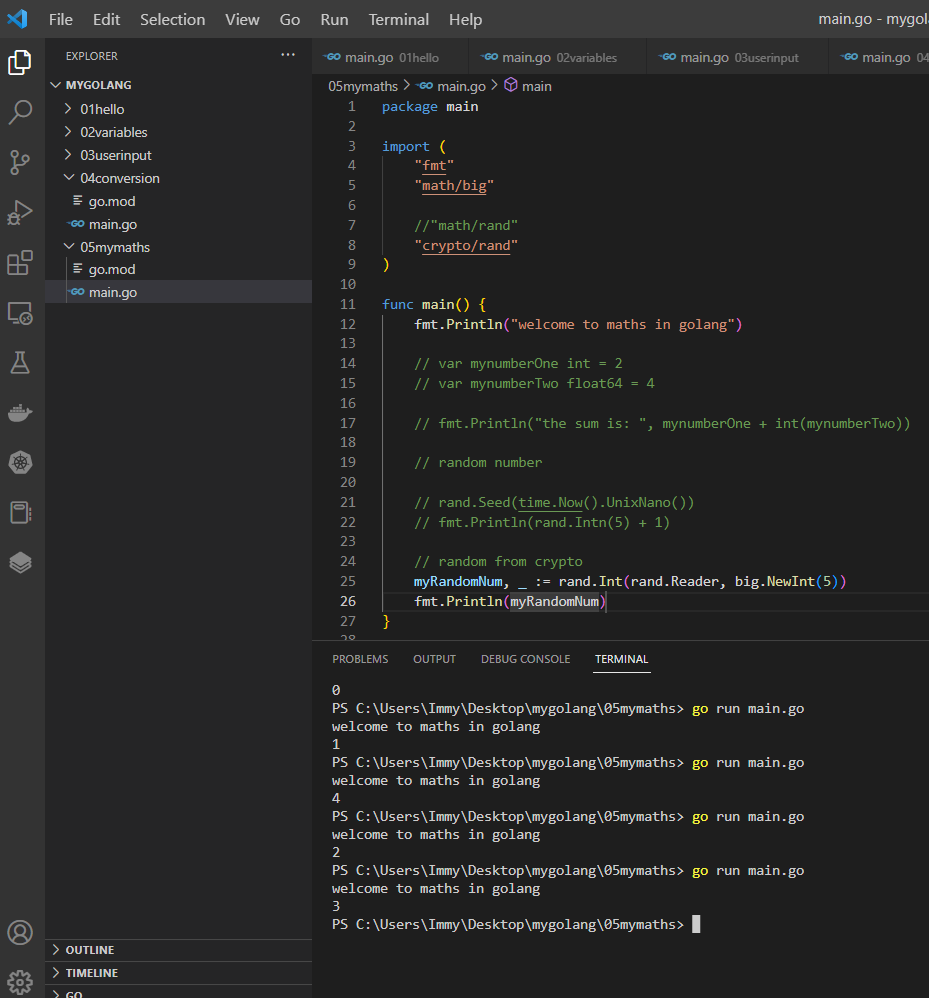Click the "fmt" import link
929x998 pixels.
[434, 165]
